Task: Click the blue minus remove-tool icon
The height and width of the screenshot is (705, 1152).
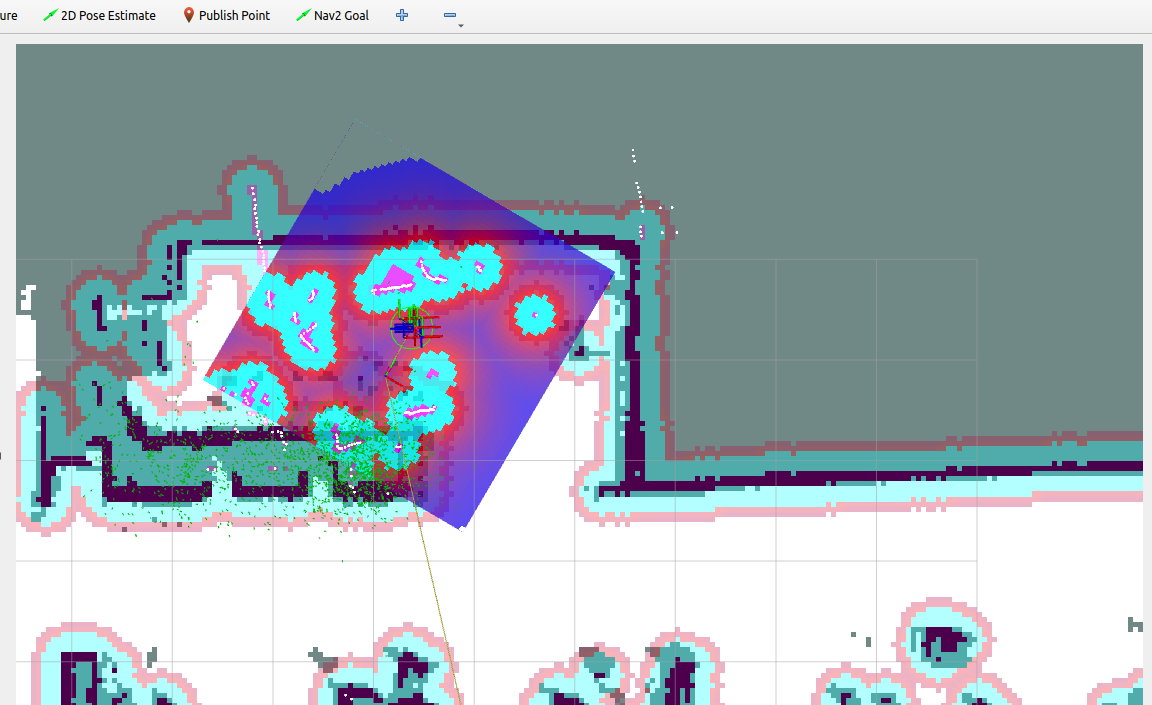Action: 449,16
